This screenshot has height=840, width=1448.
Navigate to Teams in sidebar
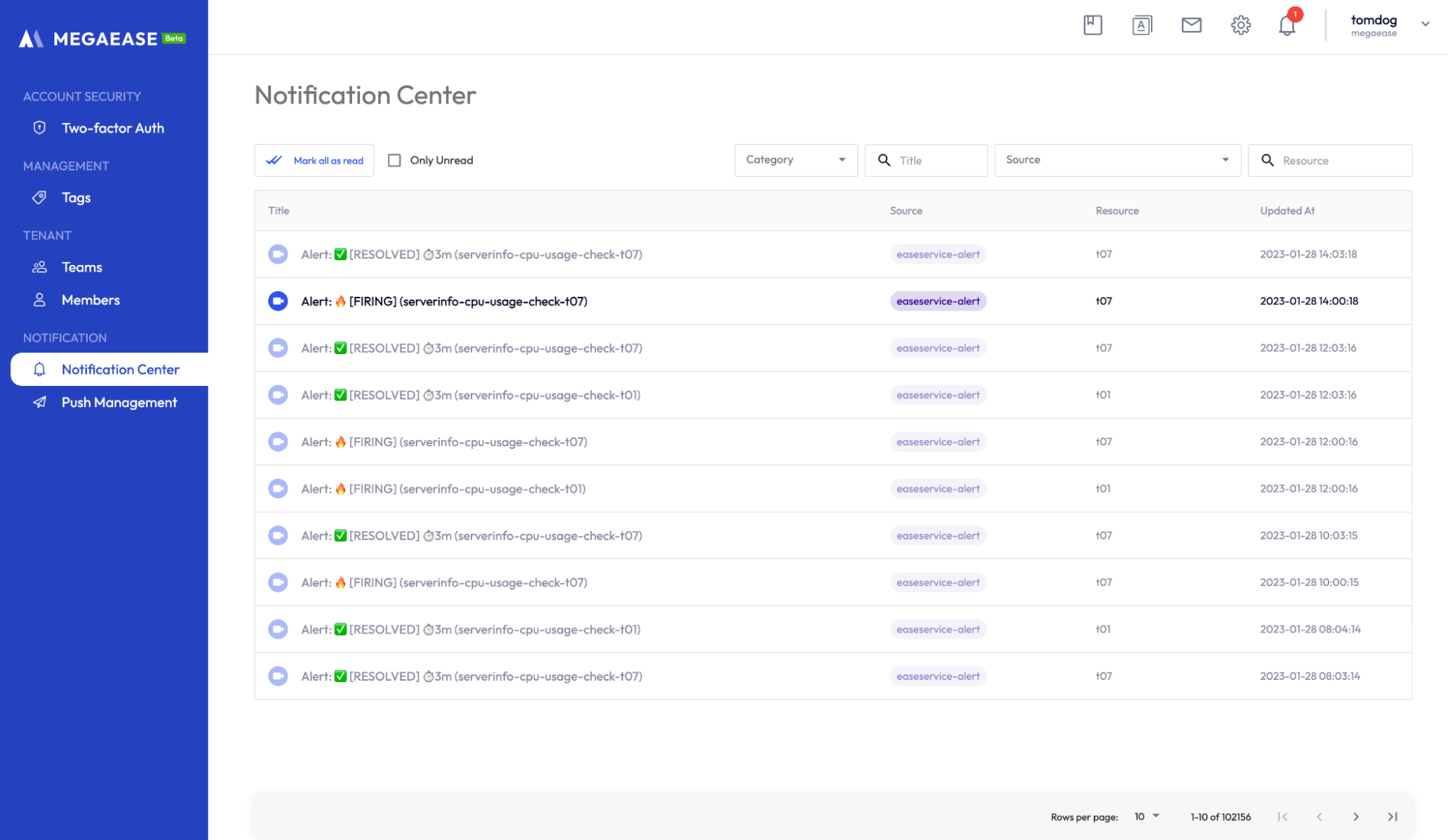82,267
